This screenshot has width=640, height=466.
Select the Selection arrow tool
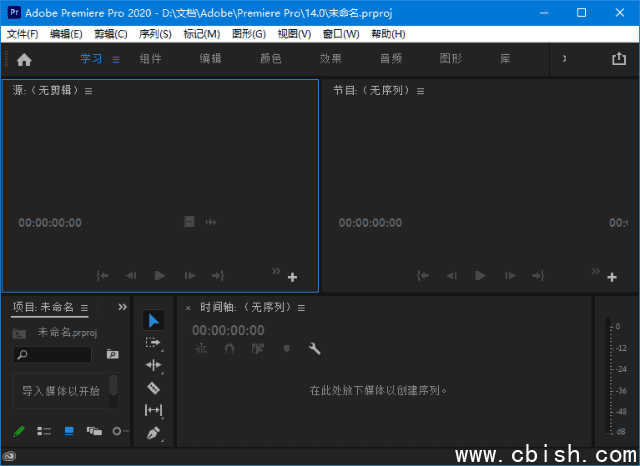click(x=153, y=321)
